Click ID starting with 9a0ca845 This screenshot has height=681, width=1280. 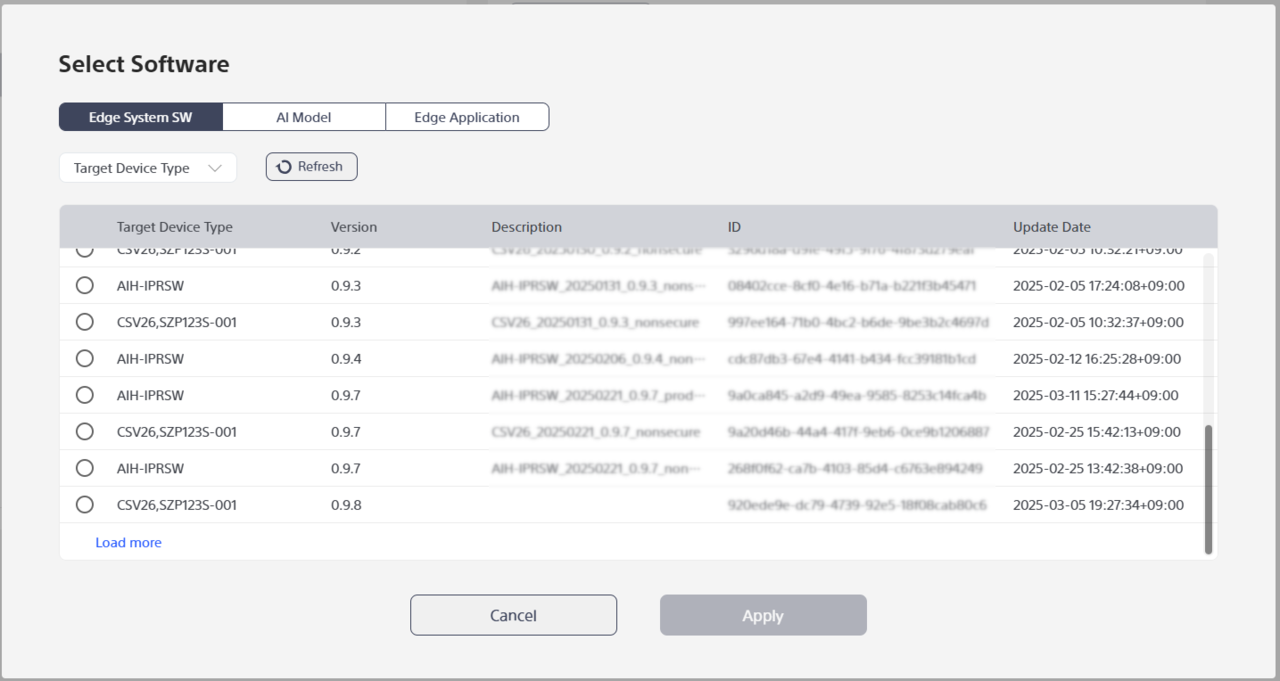[x=857, y=395]
